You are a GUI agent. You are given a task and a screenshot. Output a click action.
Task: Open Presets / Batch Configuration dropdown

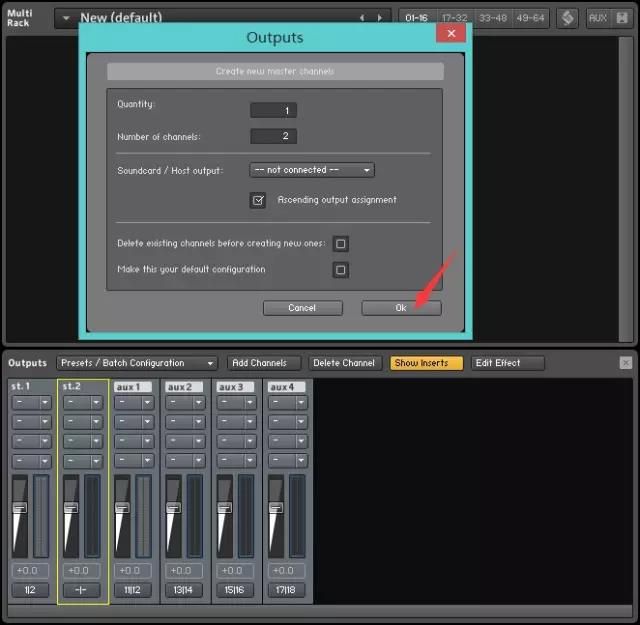pyautogui.click(x=137, y=363)
